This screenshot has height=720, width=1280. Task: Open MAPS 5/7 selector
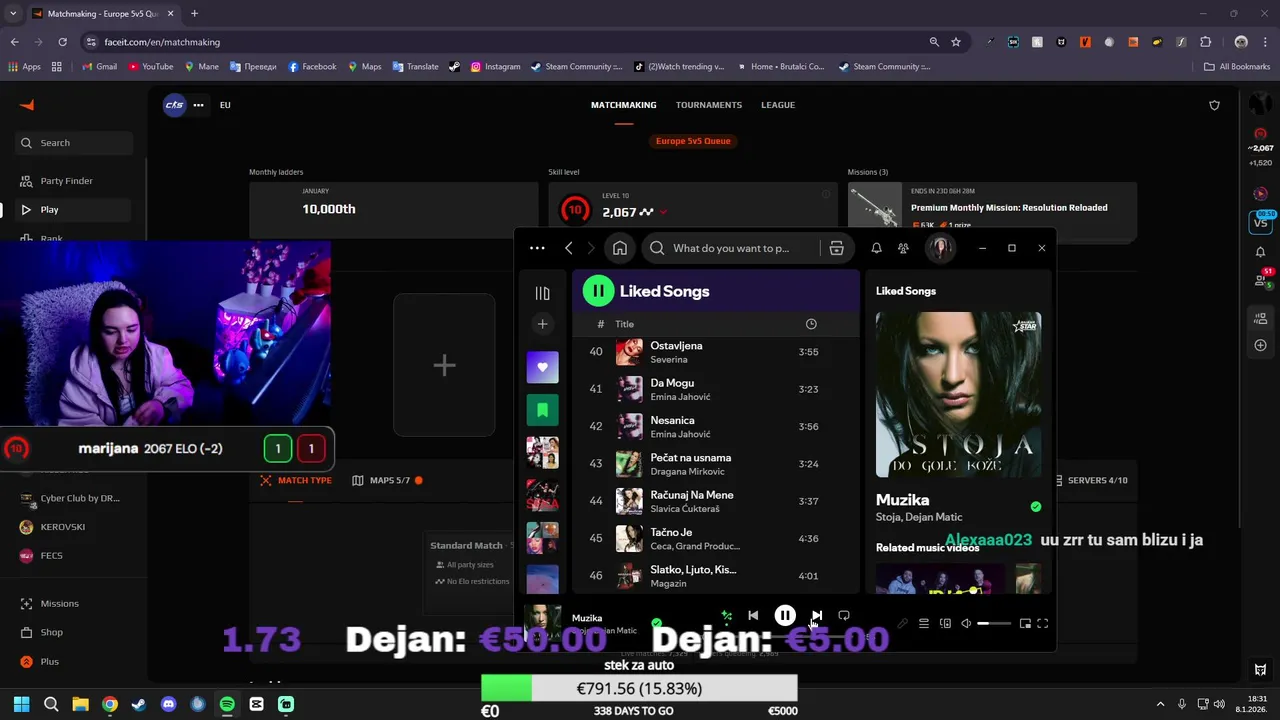pos(388,480)
